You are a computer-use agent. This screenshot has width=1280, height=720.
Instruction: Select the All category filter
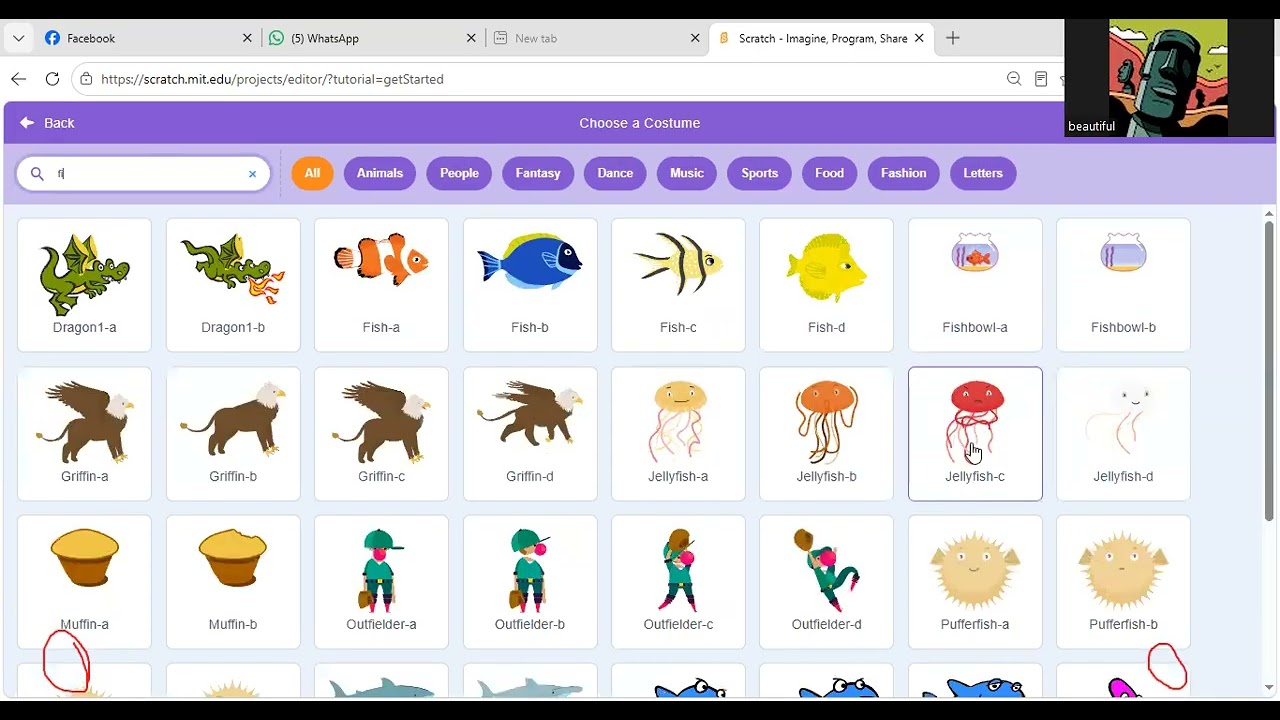(x=312, y=173)
